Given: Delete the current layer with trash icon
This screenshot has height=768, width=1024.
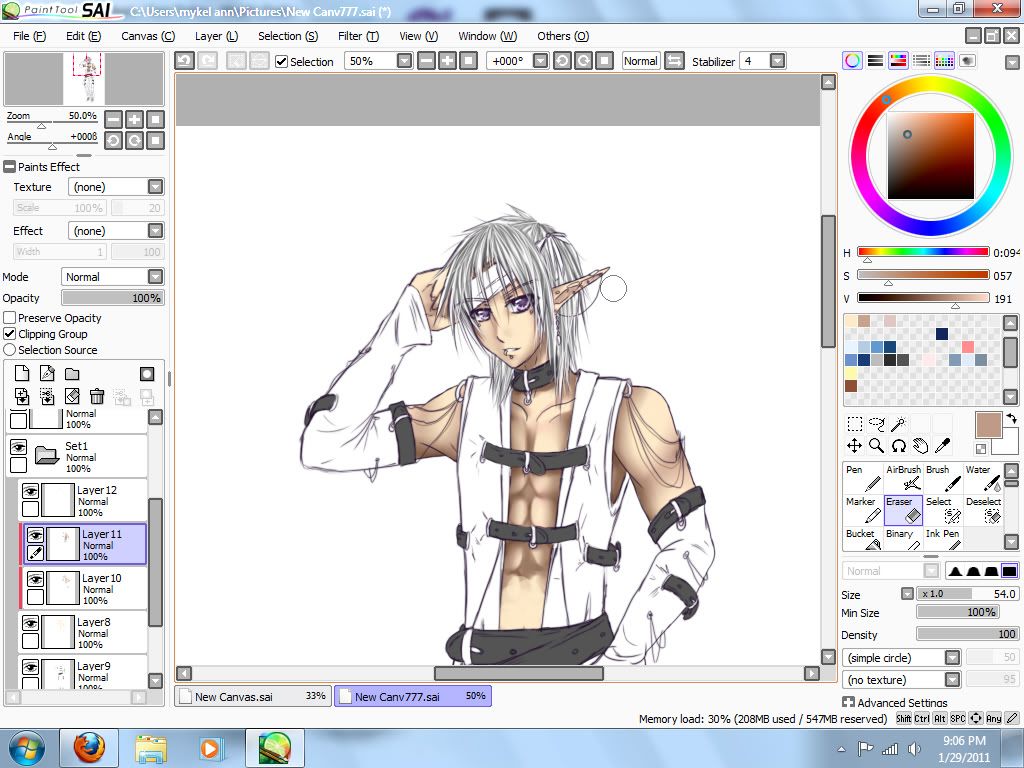Looking at the screenshot, I should tap(97, 396).
